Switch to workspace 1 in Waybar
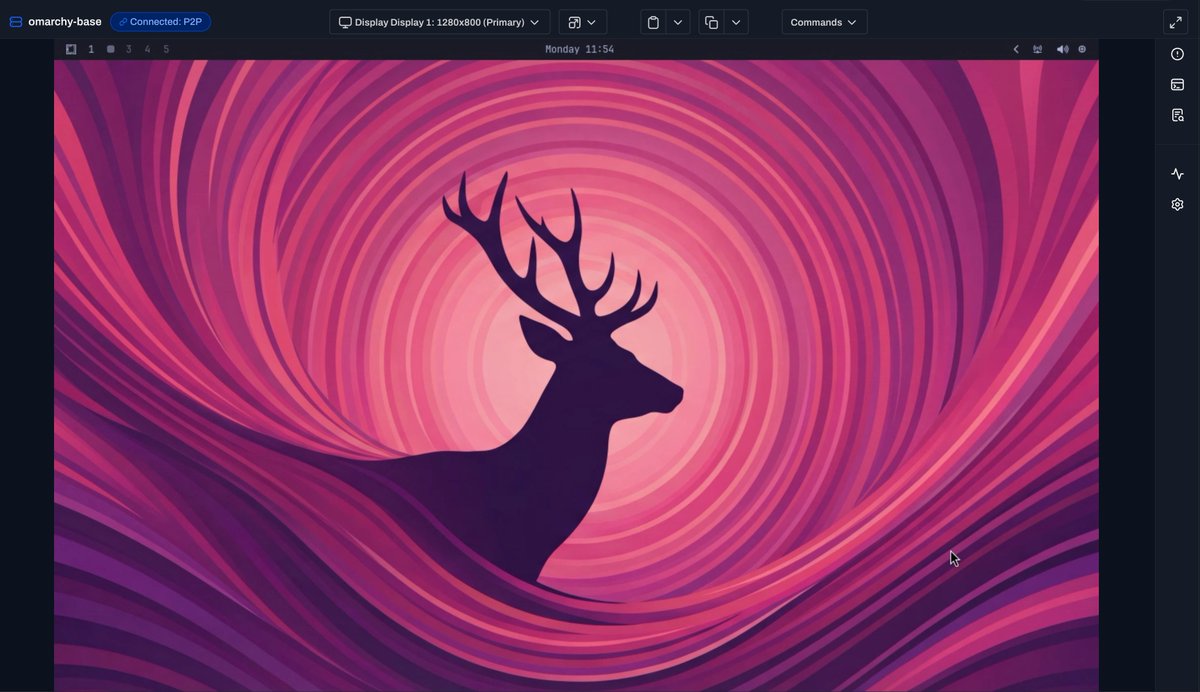The height and width of the screenshot is (692, 1200). pyautogui.click(x=91, y=49)
